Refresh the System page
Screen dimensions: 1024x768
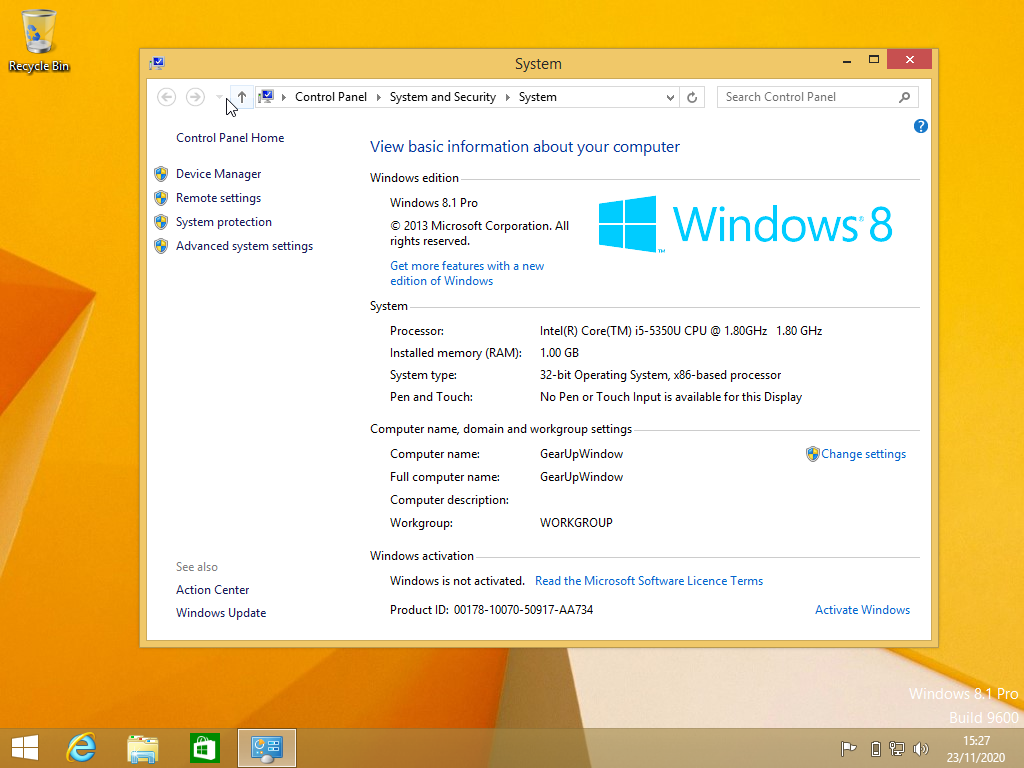point(692,97)
